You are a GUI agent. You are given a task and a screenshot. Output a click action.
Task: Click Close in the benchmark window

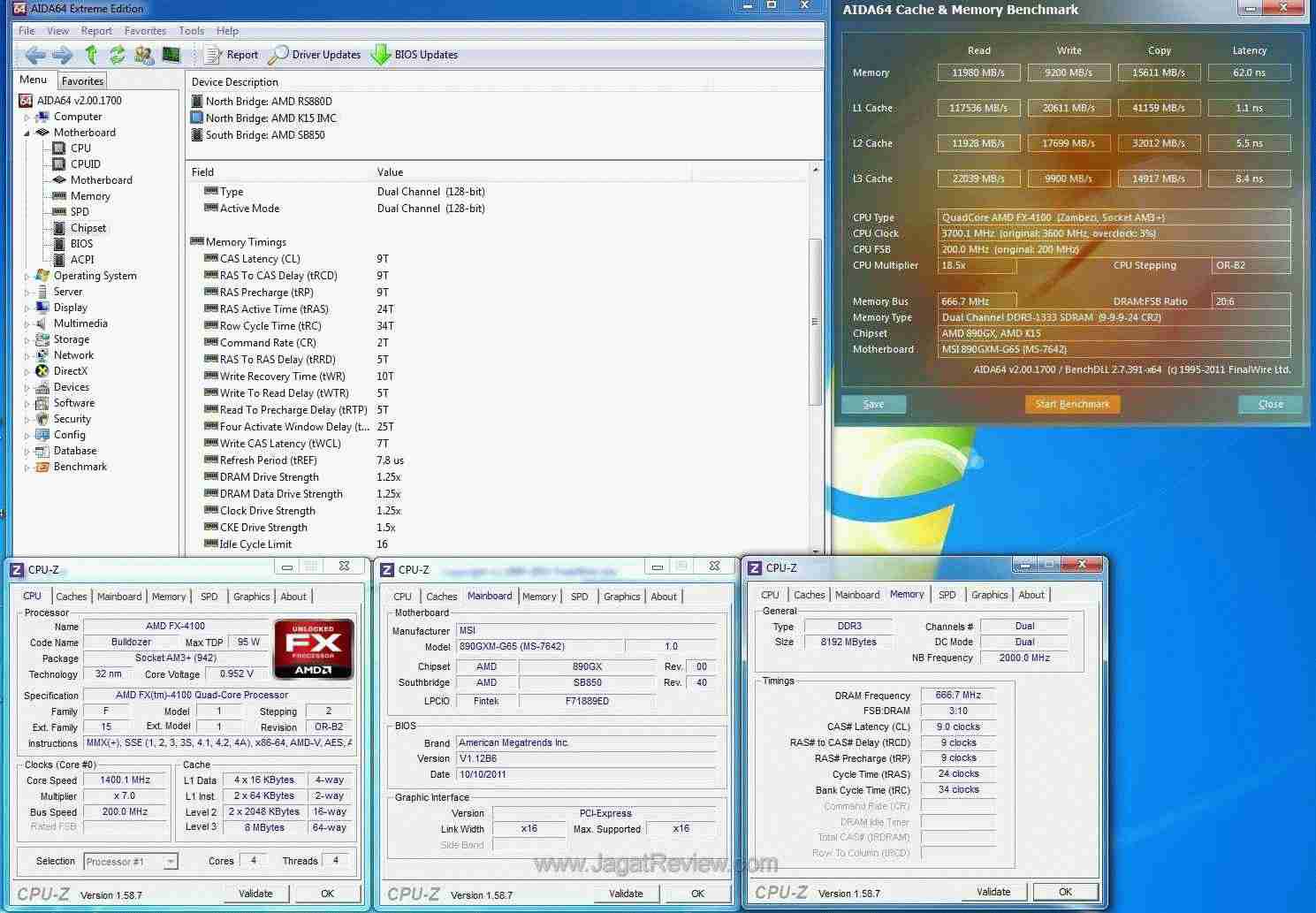1270,404
